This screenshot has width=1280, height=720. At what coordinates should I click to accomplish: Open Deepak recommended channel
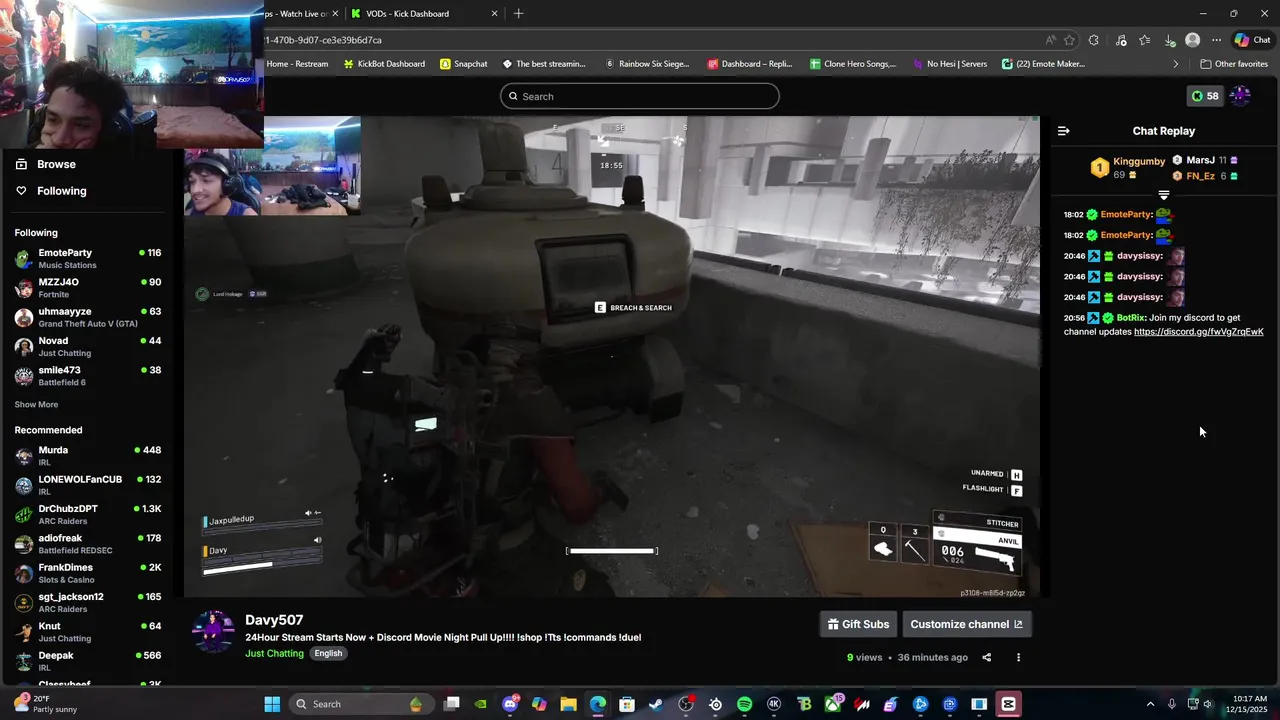click(88, 661)
